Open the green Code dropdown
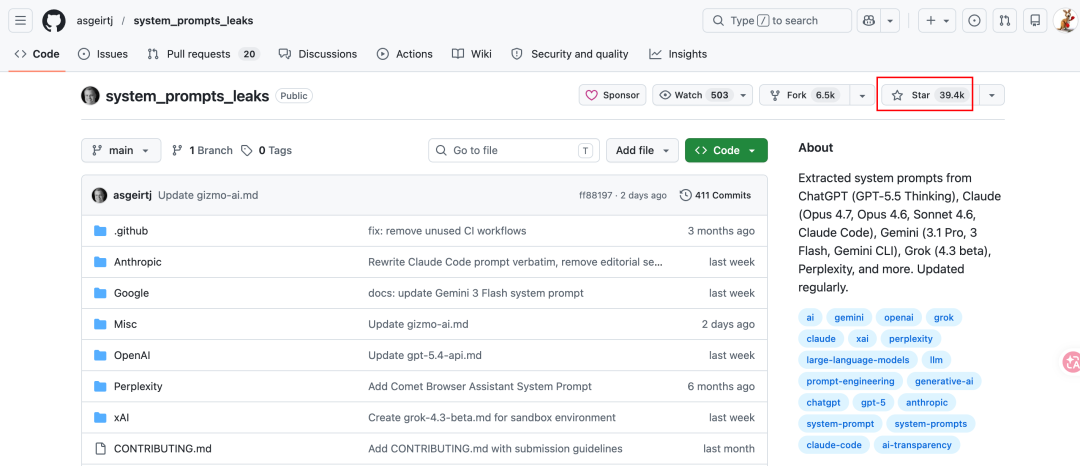Image resolution: width=1080 pixels, height=466 pixels. click(x=726, y=150)
